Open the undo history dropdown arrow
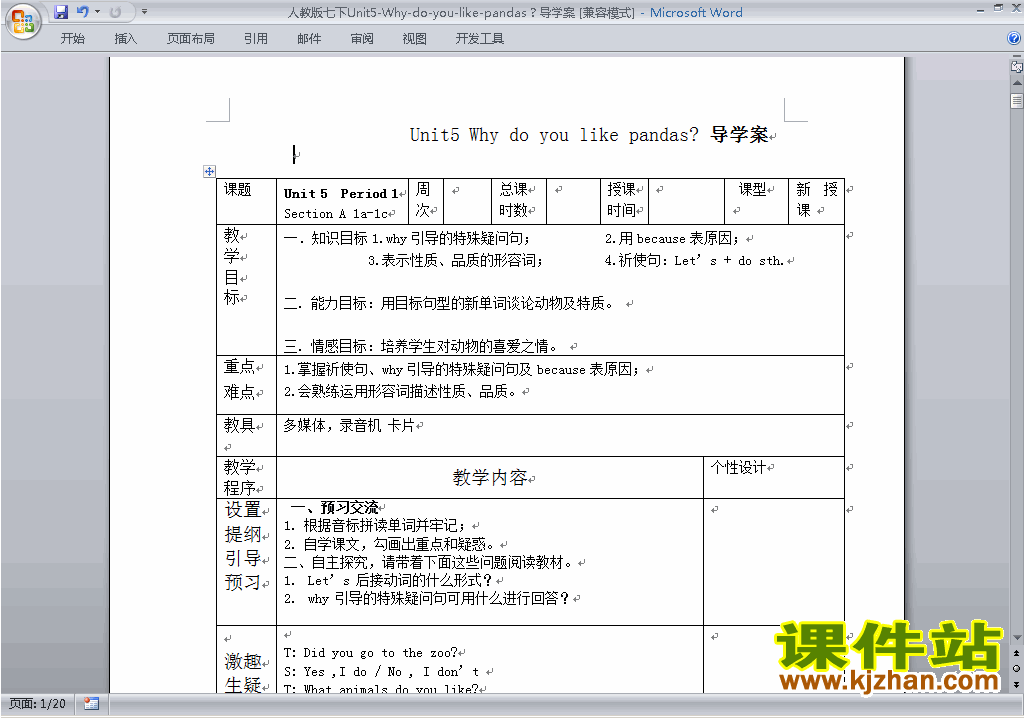Screen dimensions: 1024x718 pyautogui.click(x=97, y=12)
